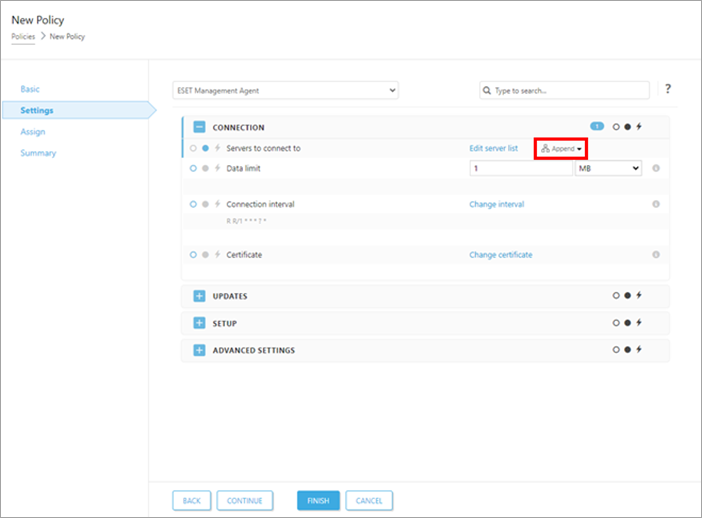Select empty circle flag in ADVANCED SETTINGS header

click(x=616, y=350)
